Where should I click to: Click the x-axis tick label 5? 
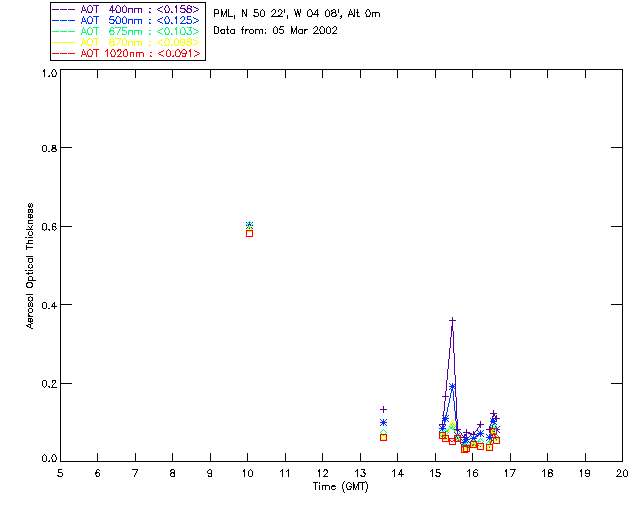60,473
